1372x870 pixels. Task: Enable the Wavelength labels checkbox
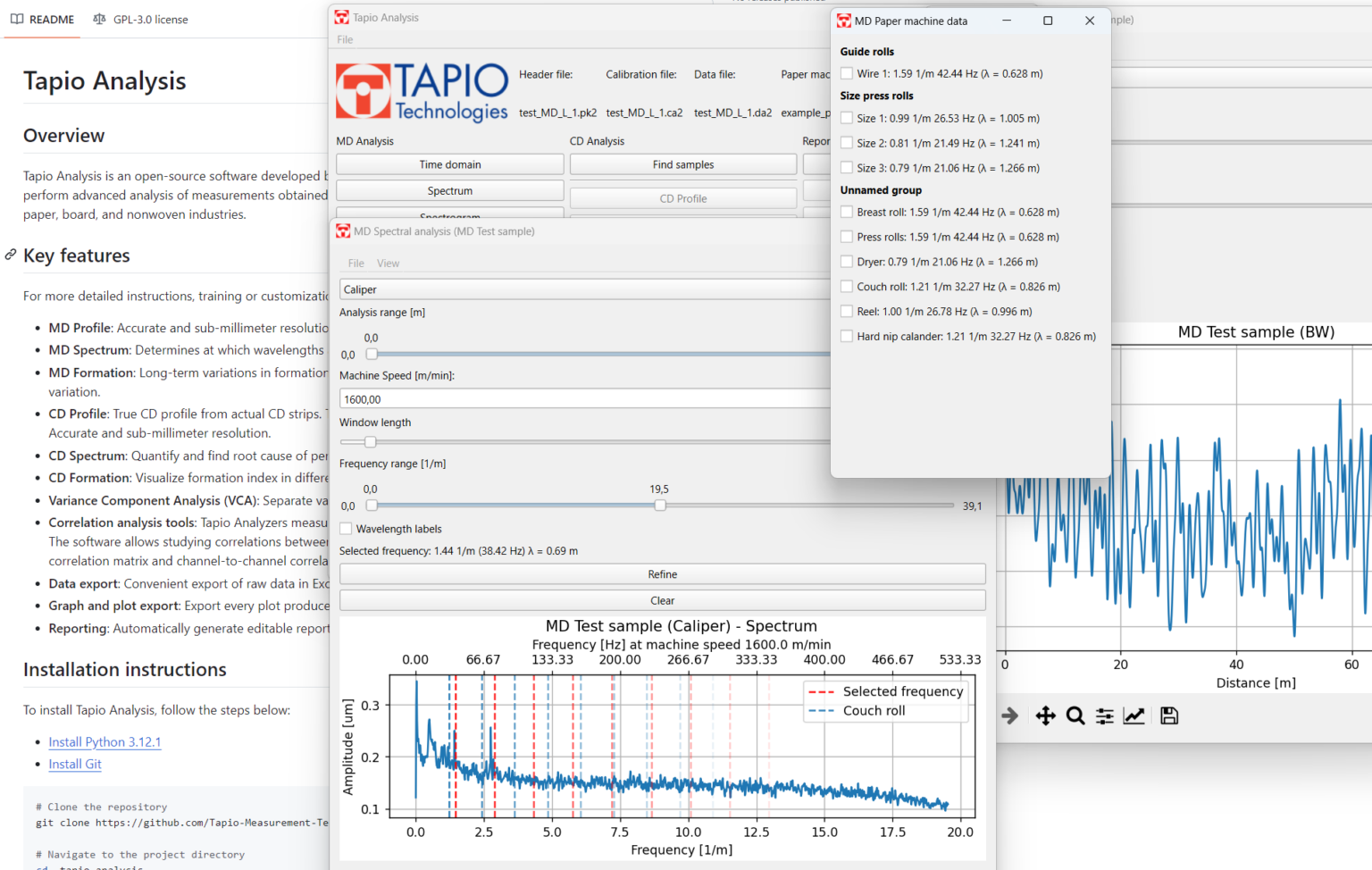(346, 529)
